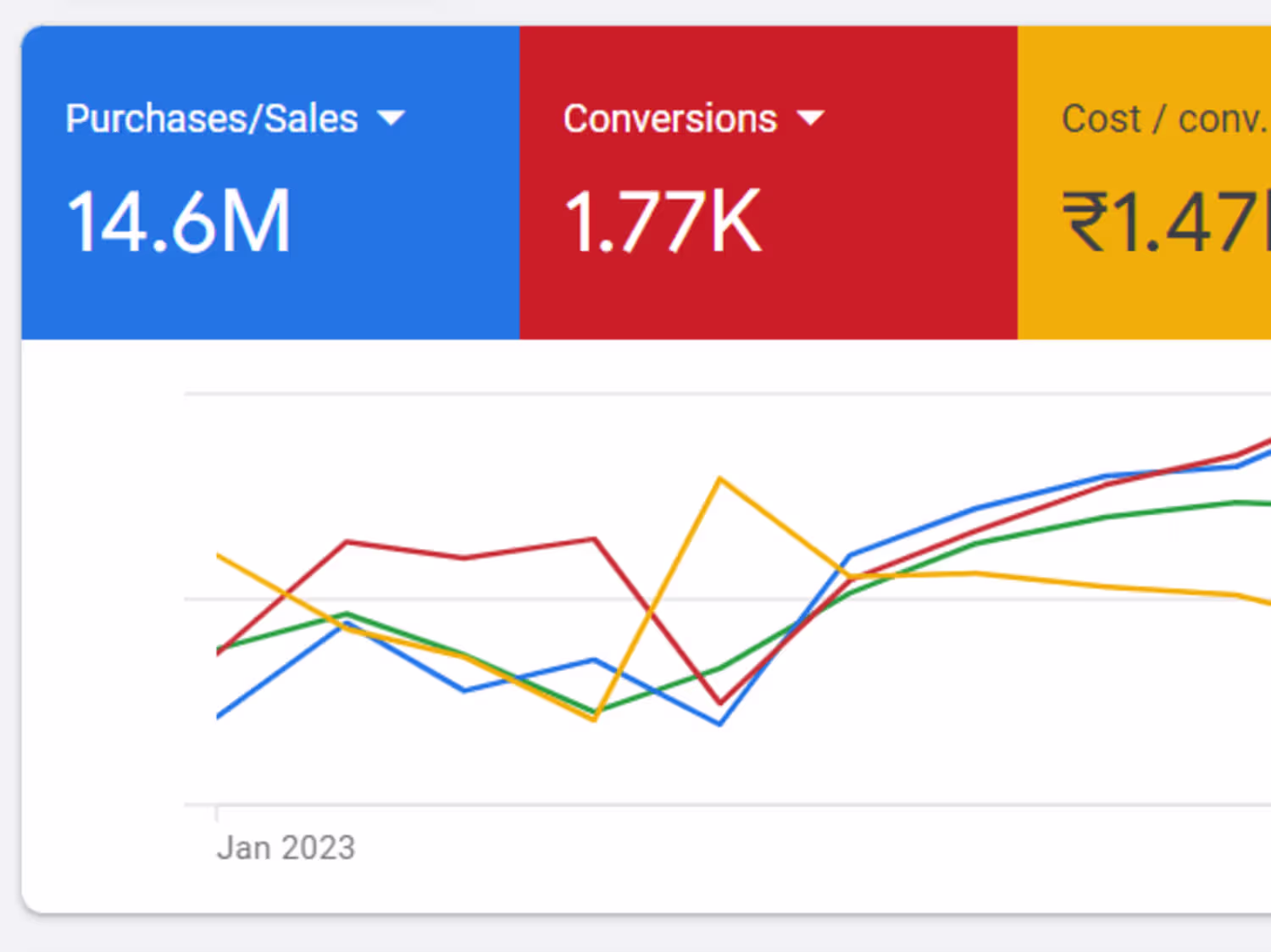Click the red line's lowest dip point
This screenshot has height=952, width=1271.
tap(719, 703)
